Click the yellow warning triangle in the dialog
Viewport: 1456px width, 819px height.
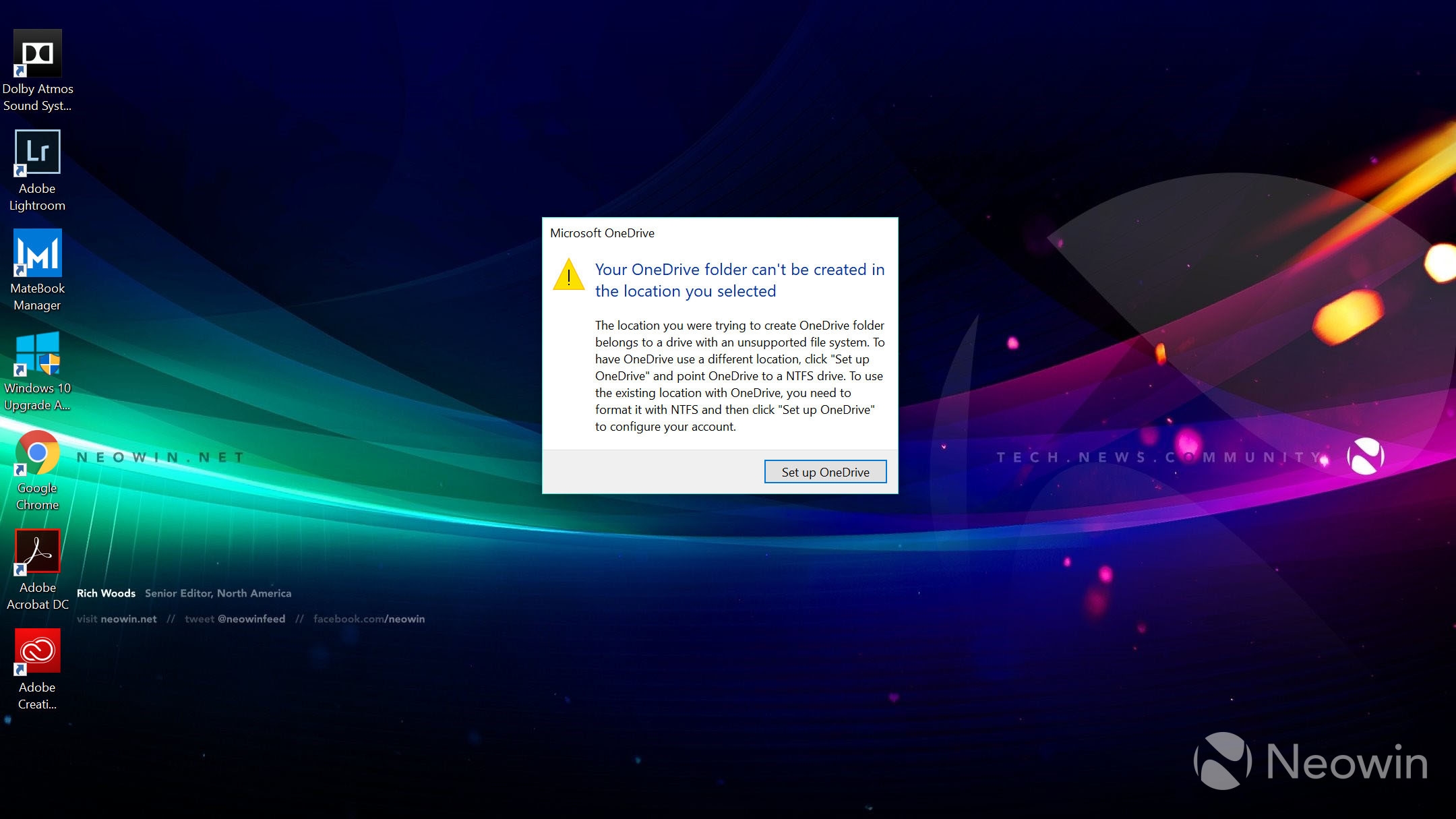(569, 276)
